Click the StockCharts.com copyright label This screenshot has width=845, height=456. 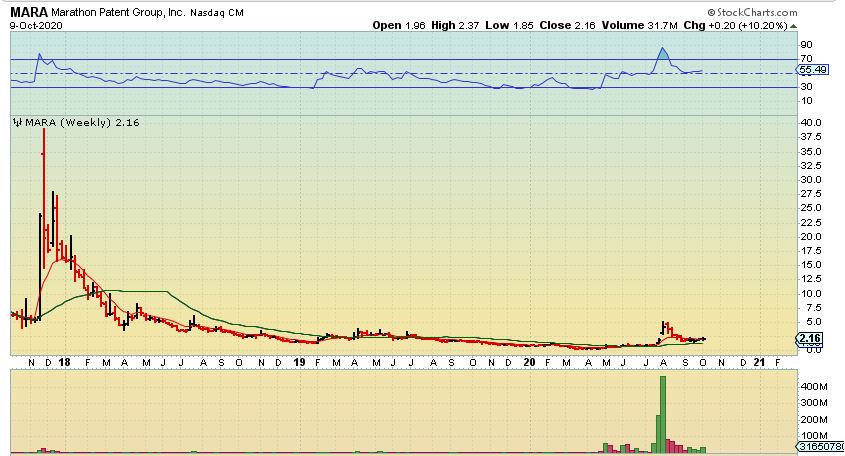(x=752, y=12)
